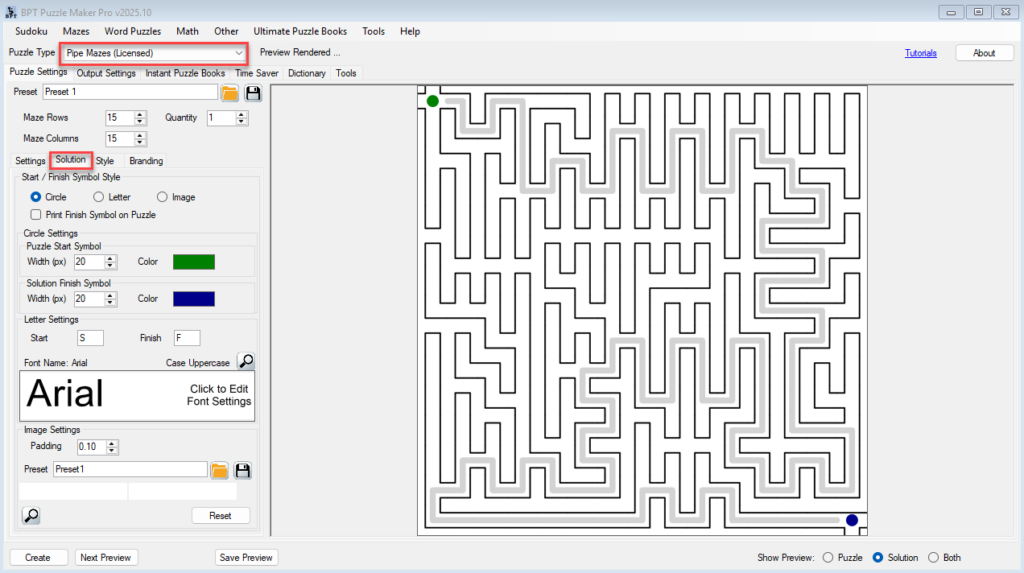This screenshot has width=1024, height=573.
Task: Pick the blue Solution Finish Symbol color
Action: [194, 299]
